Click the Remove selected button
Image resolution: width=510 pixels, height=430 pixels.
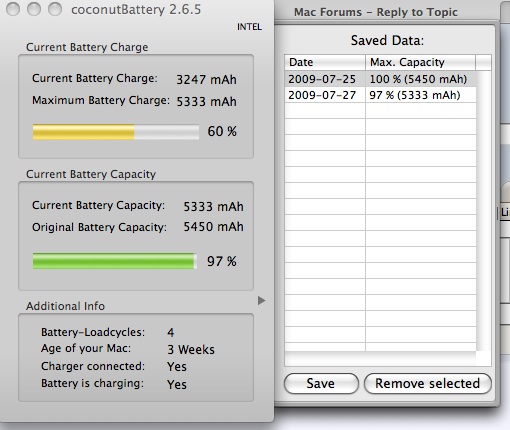(428, 384)
